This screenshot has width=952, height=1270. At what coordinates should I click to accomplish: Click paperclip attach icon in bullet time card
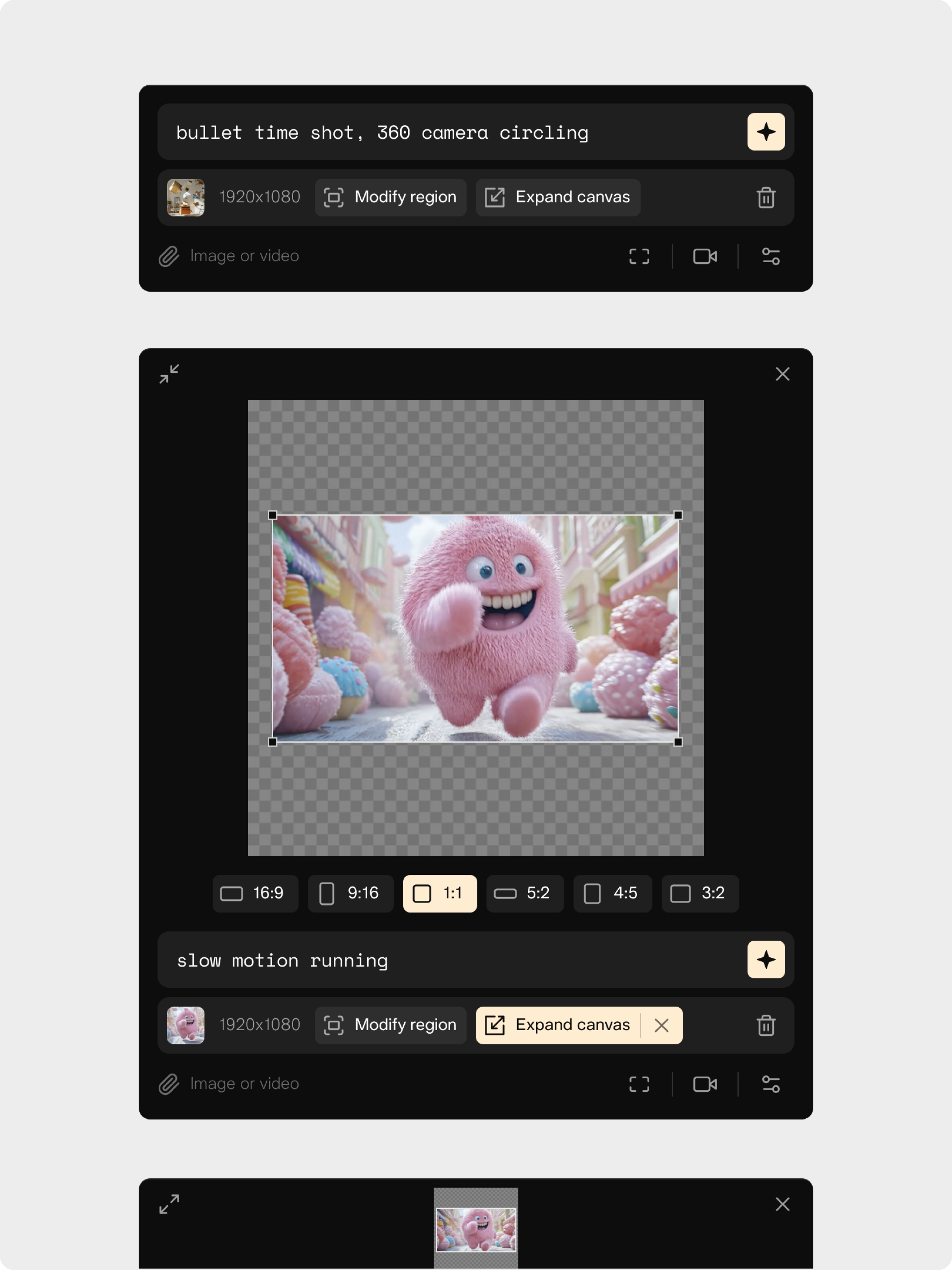169,256
